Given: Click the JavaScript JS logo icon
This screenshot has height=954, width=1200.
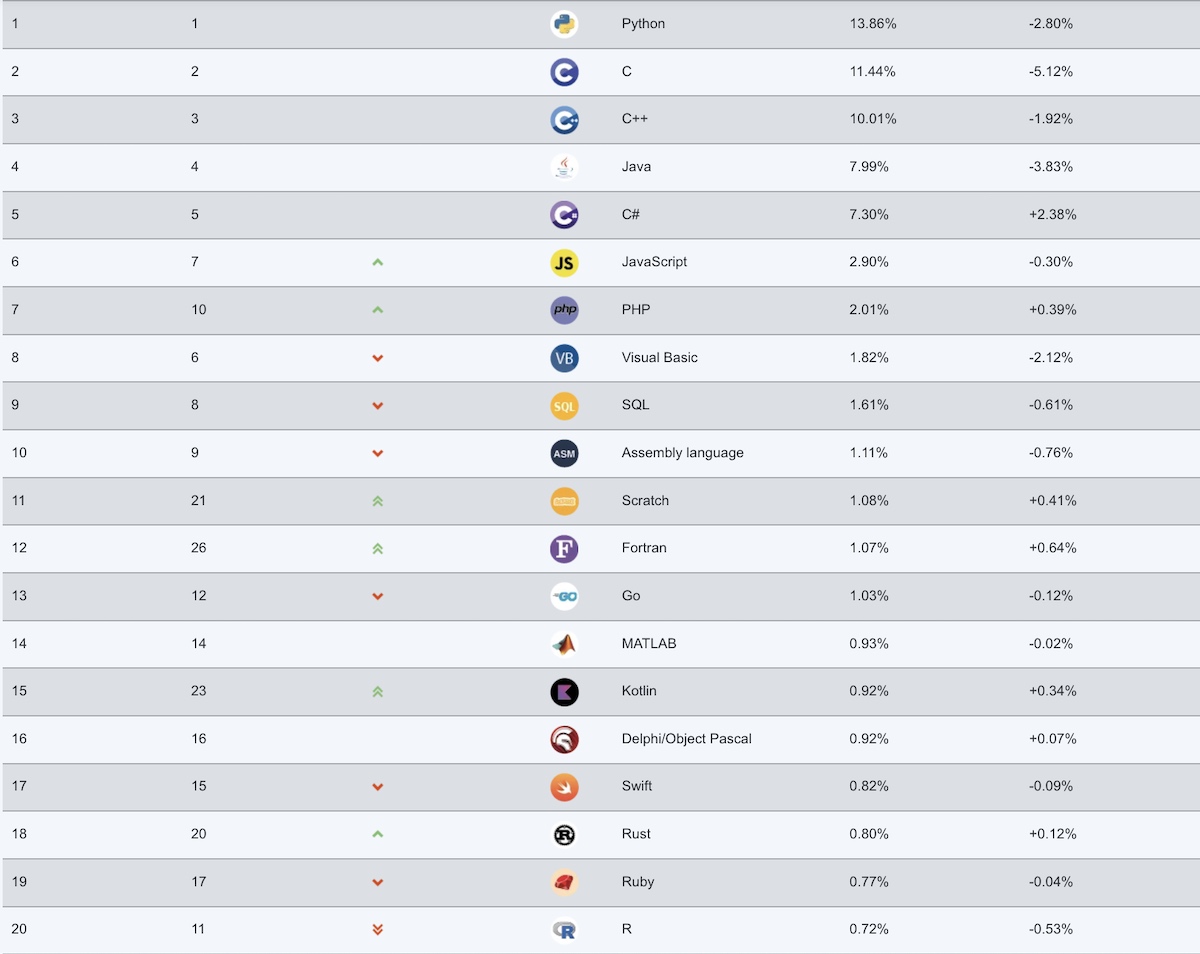Looking at the screenshot, I should pyautogui.click(x=564, y=262).
